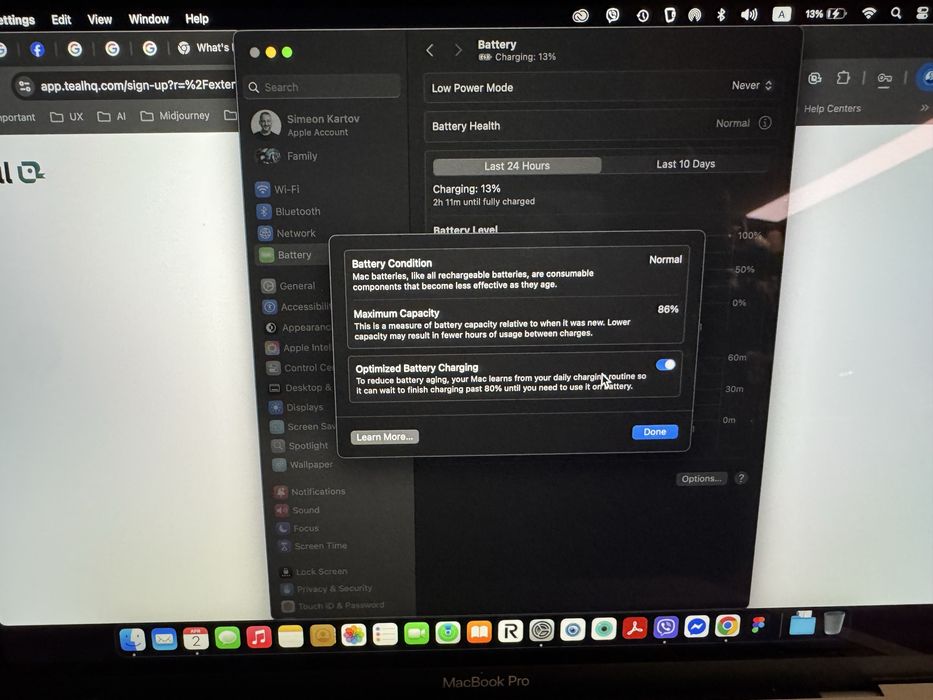Click the Options... button in Battery settings

[x=702, y=479]
